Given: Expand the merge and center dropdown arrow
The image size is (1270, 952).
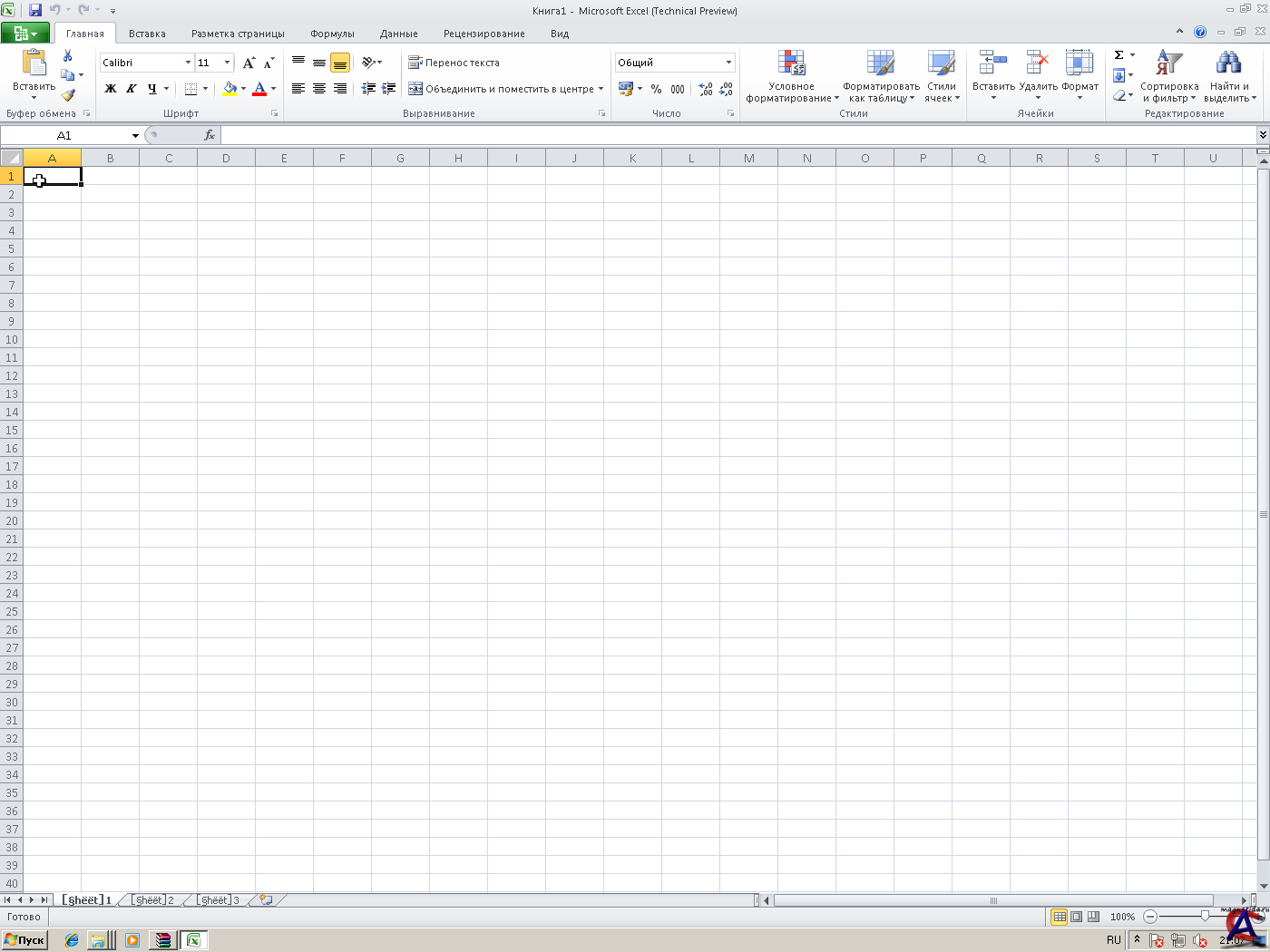Looking at the screenshot, I should [x=601, y=89].
